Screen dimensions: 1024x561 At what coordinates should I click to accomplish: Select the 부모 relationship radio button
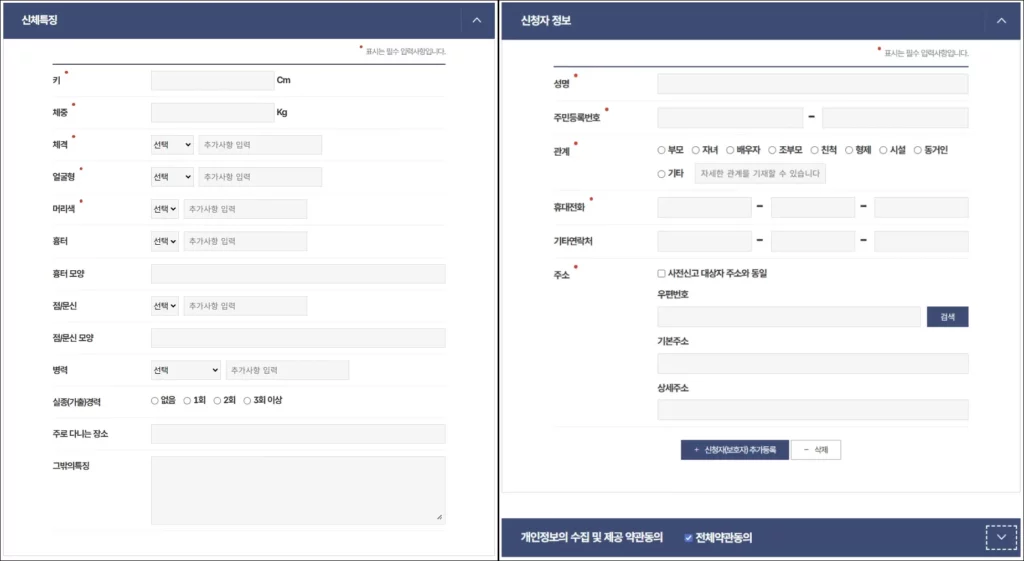(662, 150)
